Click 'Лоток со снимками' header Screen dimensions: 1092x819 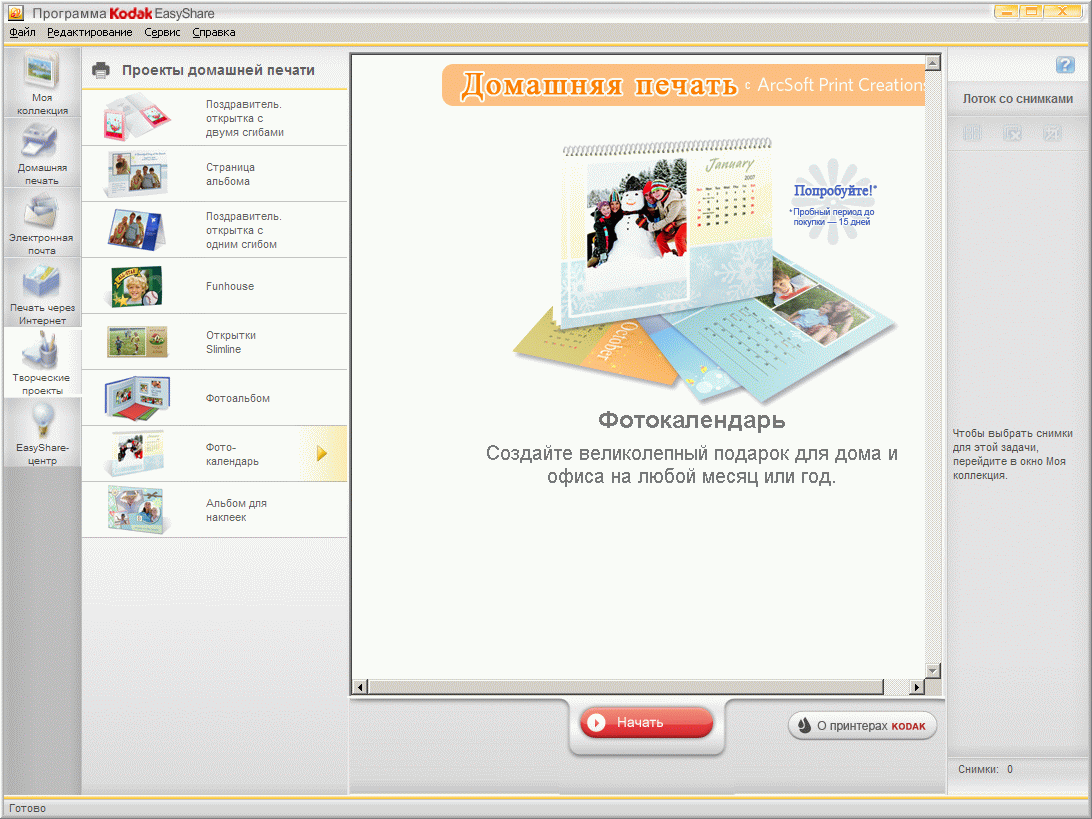pyautogui.click(x=1017, y=99)
